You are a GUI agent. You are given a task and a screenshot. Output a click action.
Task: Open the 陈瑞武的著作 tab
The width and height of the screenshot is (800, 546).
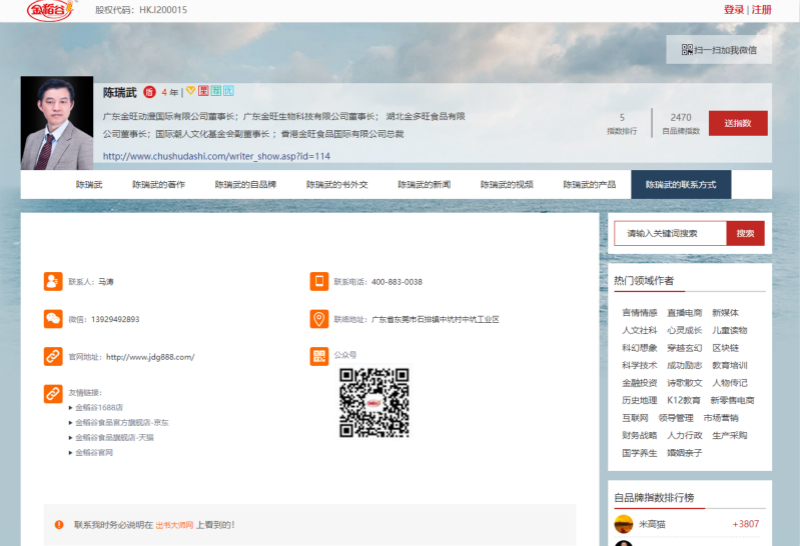point(158,185)
